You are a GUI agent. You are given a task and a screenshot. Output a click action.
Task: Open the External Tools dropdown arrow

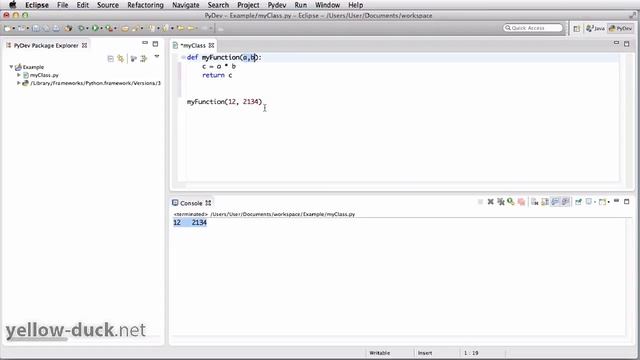[116, 28]
